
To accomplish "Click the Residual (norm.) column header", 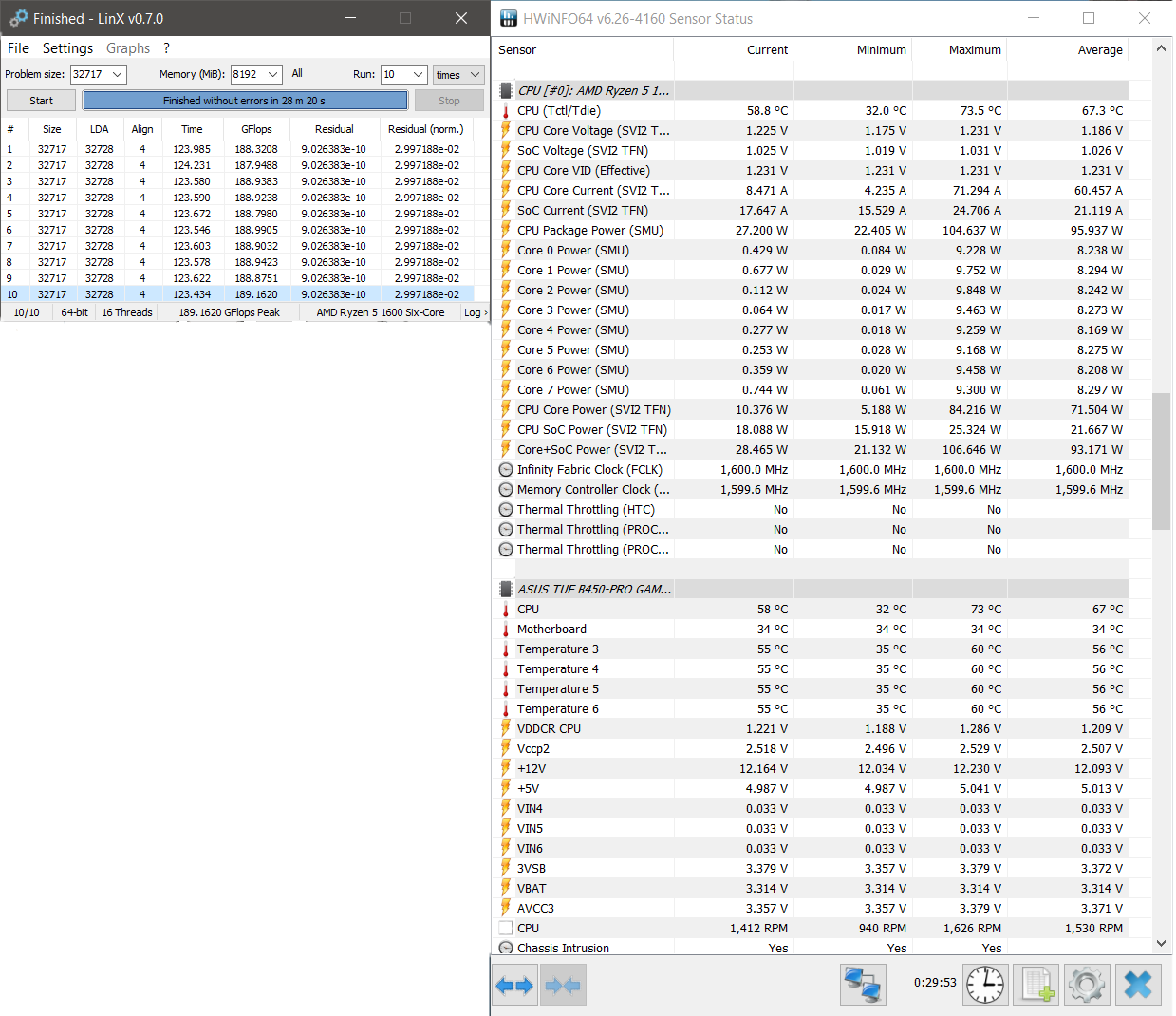I will click(x=426, y=129).
